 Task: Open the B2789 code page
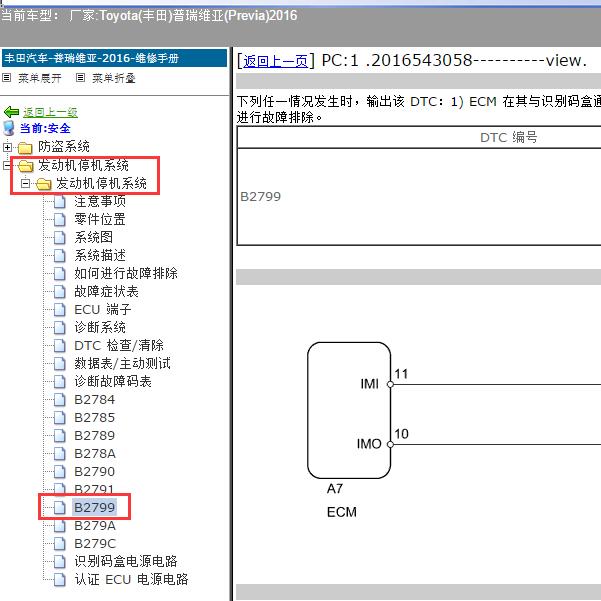pos(95,435)
